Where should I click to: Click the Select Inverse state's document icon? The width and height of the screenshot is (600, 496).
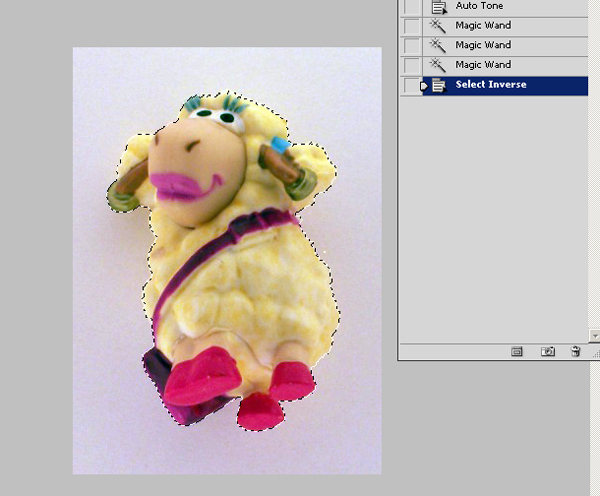pyautogui.click(x=439, y=85)
